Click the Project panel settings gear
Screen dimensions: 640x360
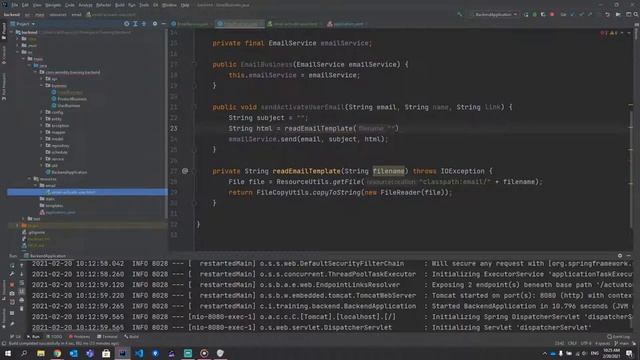[155, 24]
